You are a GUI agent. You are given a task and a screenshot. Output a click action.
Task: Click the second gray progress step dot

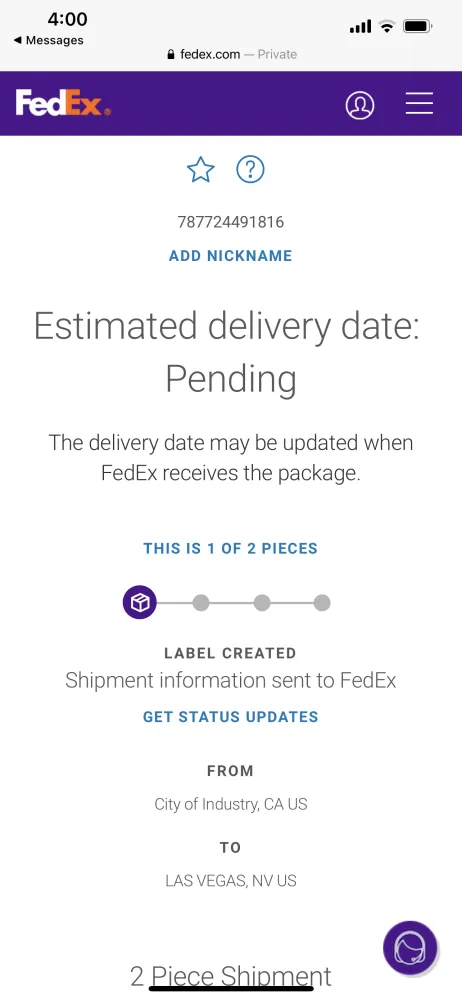click(x=201, y=603)
